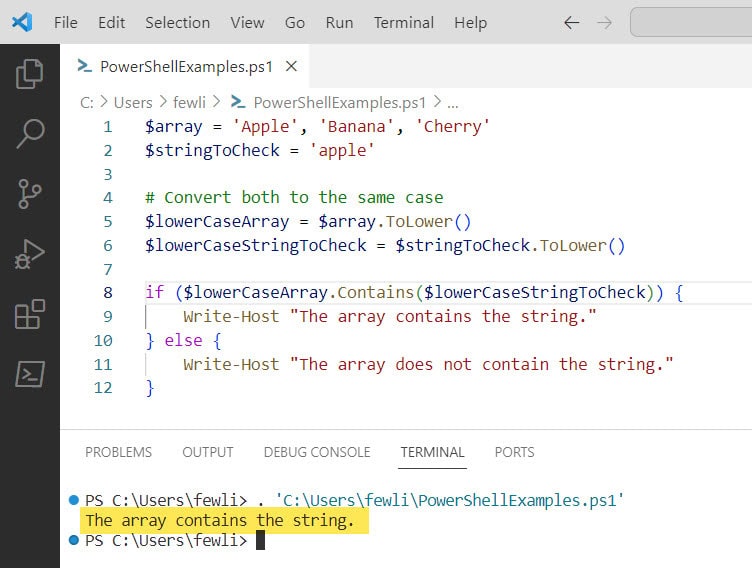Image resolution: width=752 pixels, height=568 pixels.
Task: Open the Edit menu
Action: (111, 23)
